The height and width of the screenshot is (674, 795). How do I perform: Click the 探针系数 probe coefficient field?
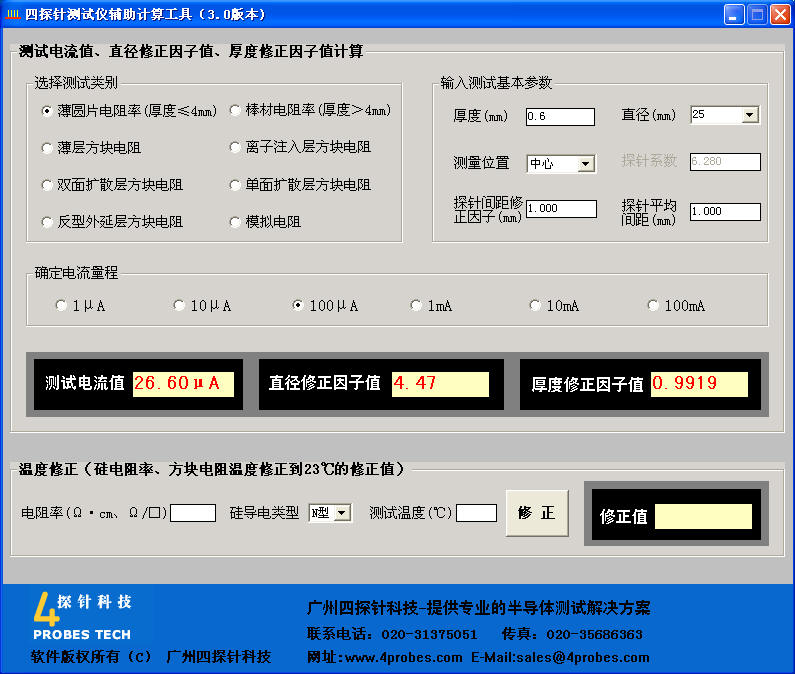click(x=725, y=162)
